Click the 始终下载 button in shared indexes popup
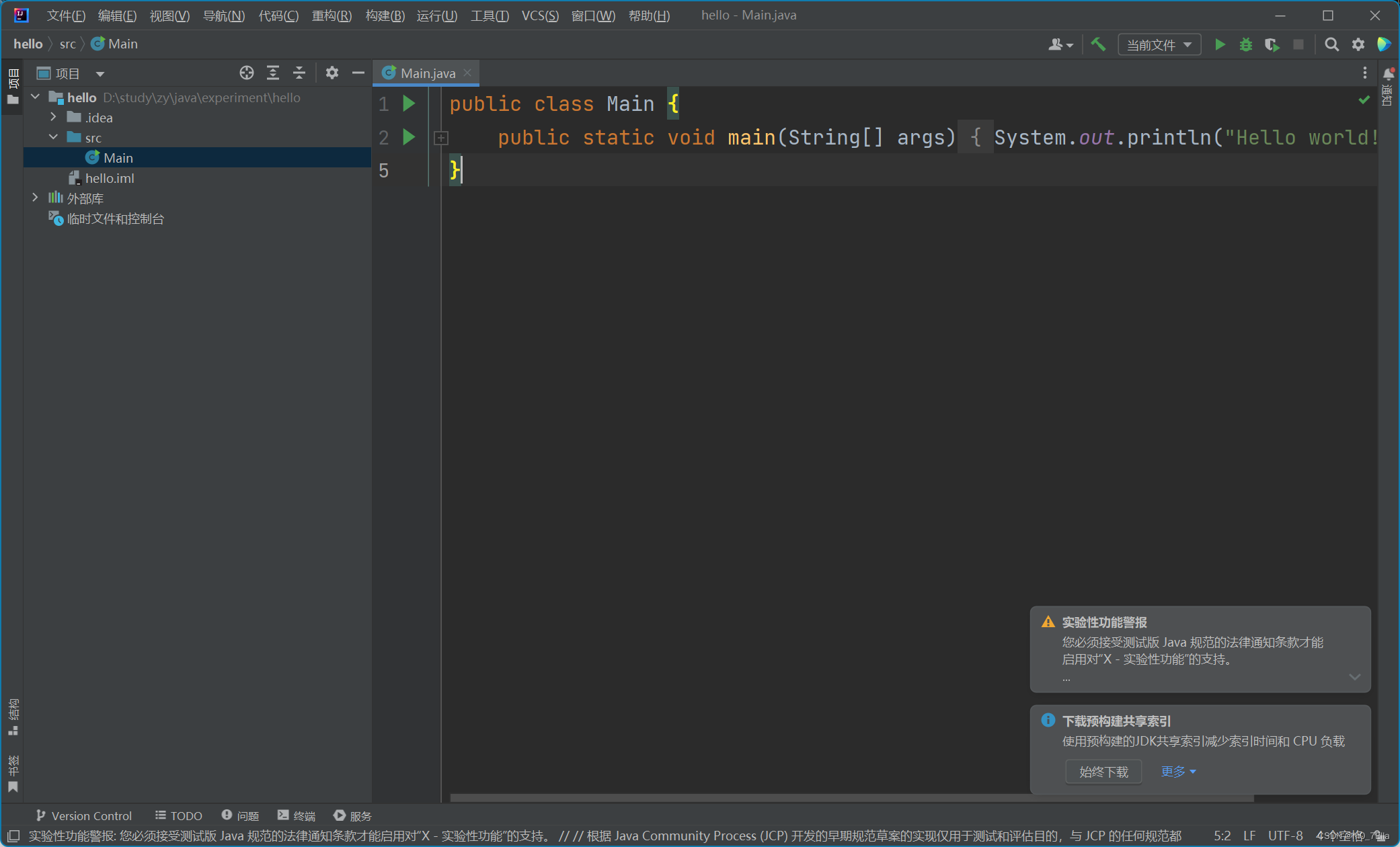Screen dimensions: 1400x847 pos(1103,771)
